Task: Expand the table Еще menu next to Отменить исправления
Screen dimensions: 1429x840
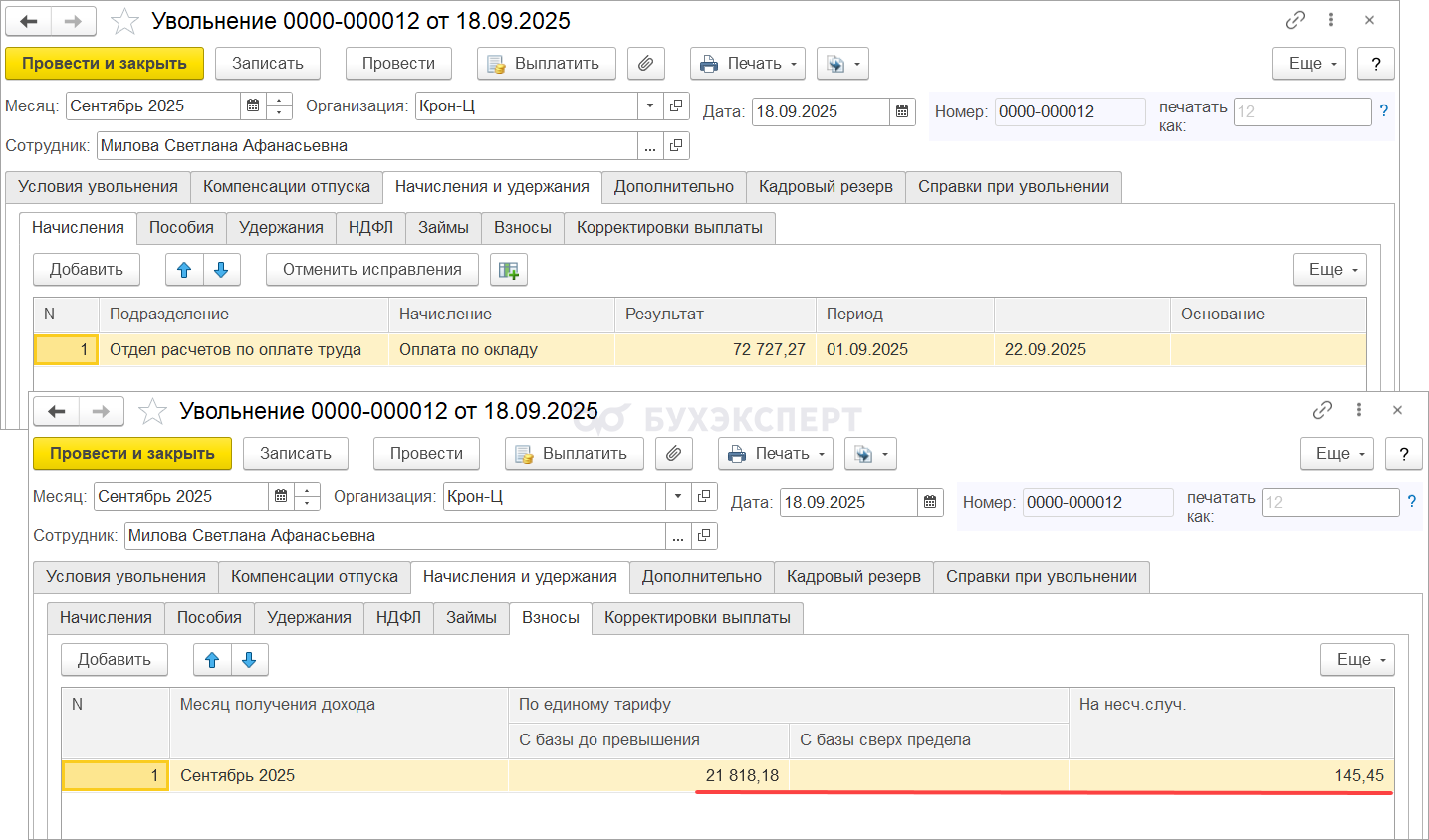Action: 1329,270
